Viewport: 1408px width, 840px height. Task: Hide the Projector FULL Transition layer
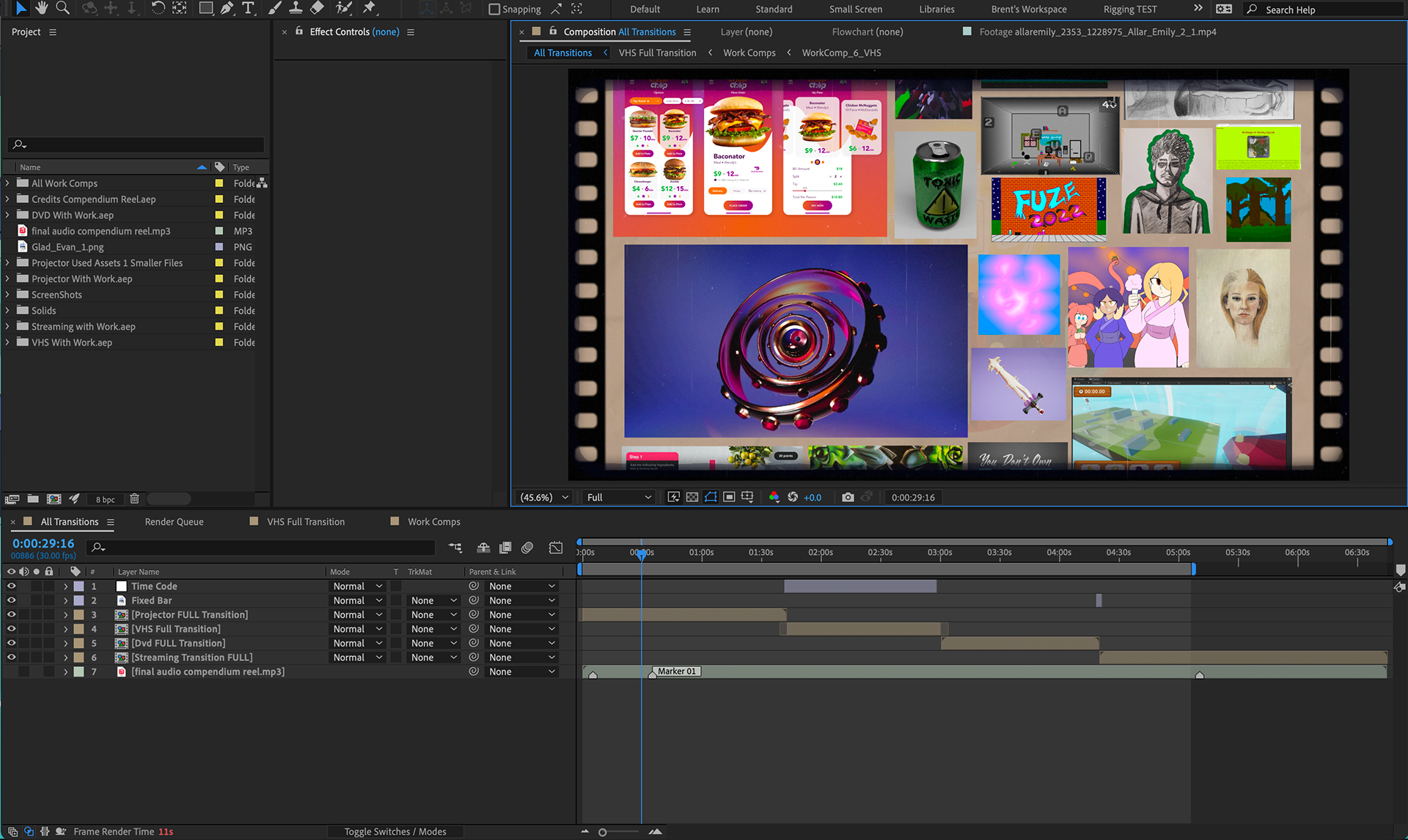tap(11, 615)
